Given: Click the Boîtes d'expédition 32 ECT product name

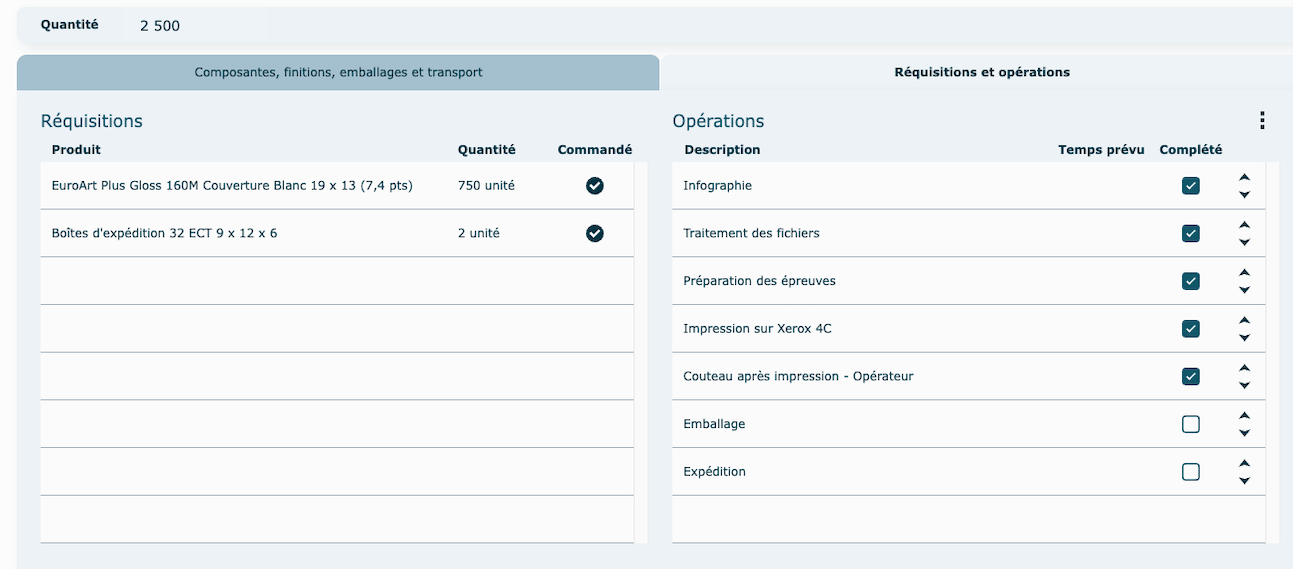Looking at the screenshot, I should [164, 233].
